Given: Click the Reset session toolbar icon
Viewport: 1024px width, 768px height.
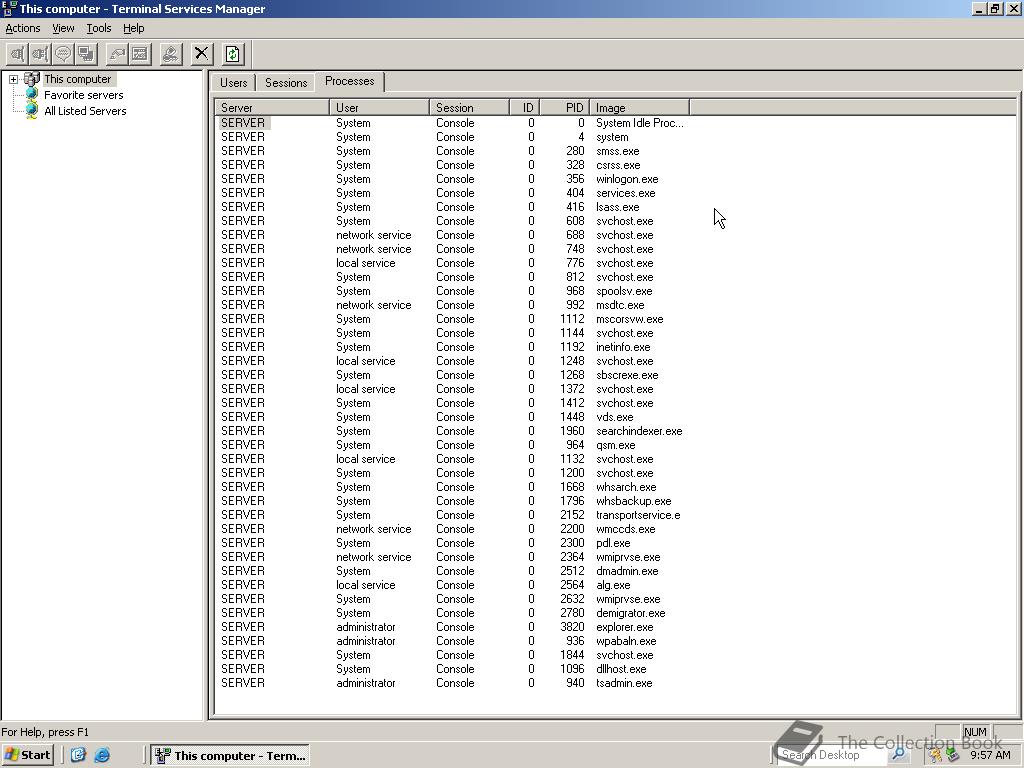Looking at the screenshot, I should click(118, 54).
